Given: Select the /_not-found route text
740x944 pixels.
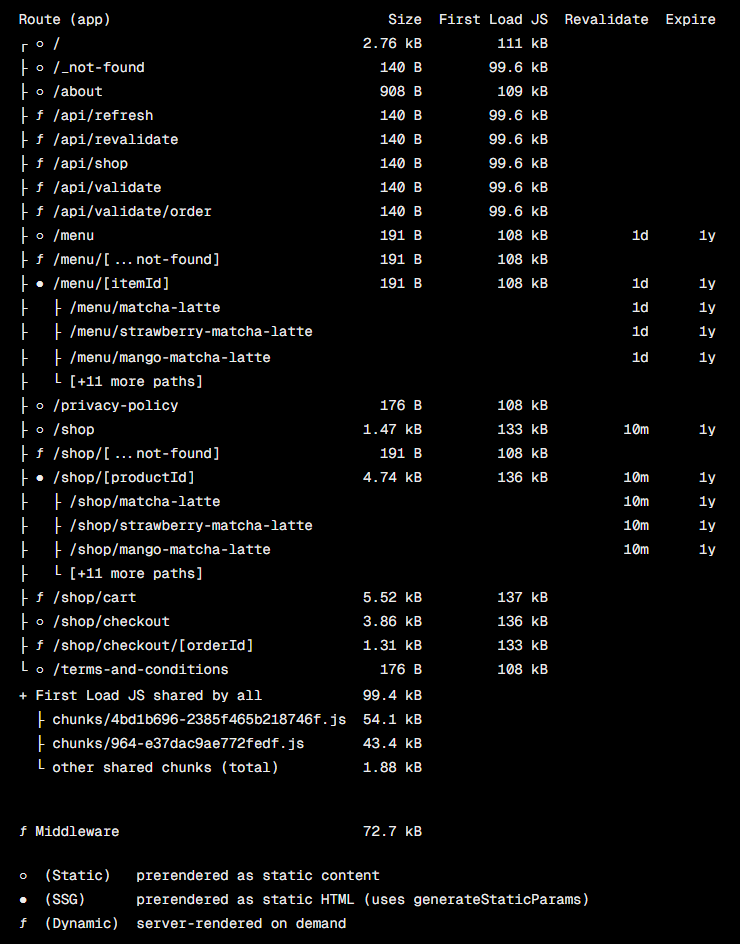Looking at the screenshot, I should 99,67.
